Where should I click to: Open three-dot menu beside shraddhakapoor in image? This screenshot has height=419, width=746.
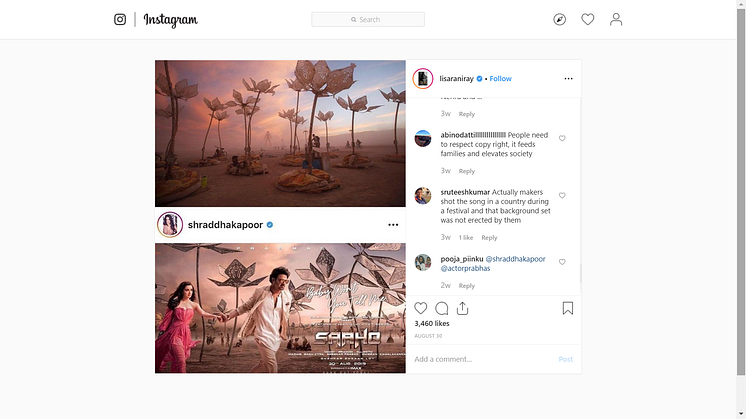click(x=393, y=225)
